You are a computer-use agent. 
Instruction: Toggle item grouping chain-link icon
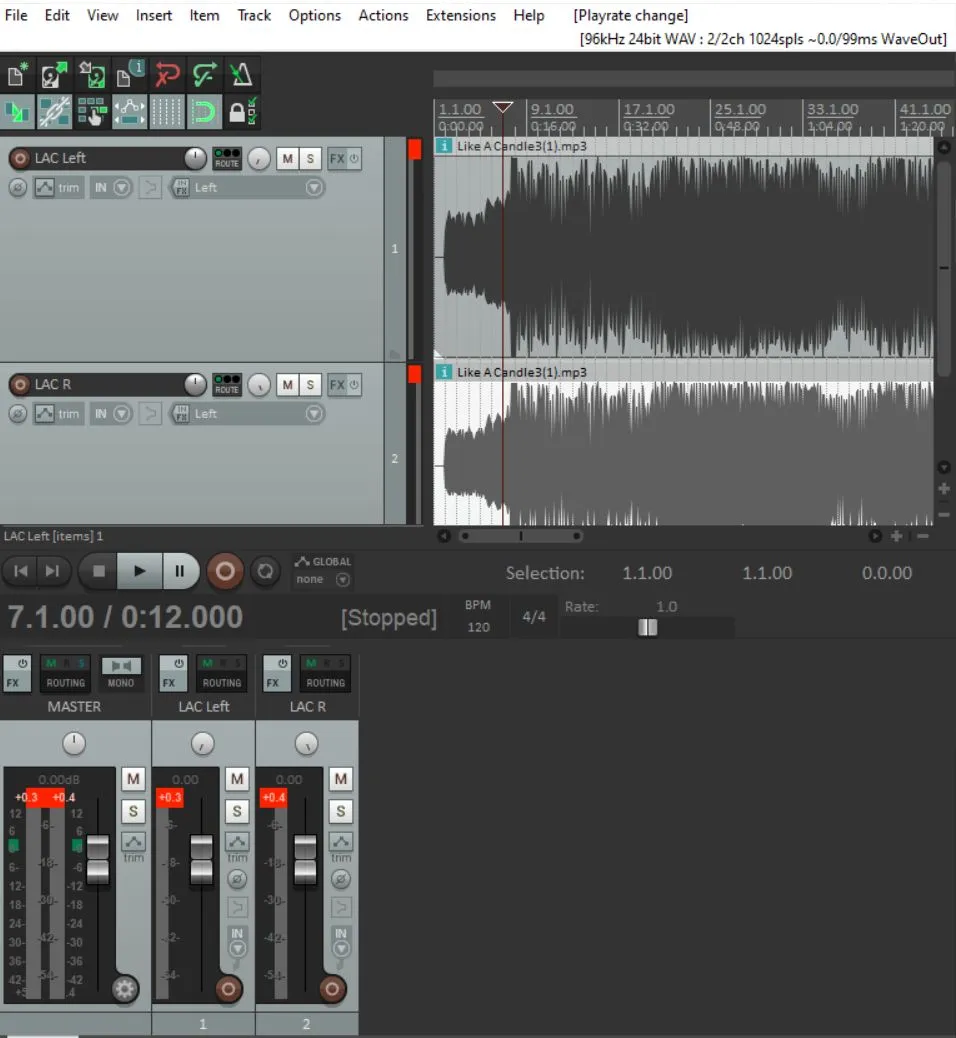[54, 112]
